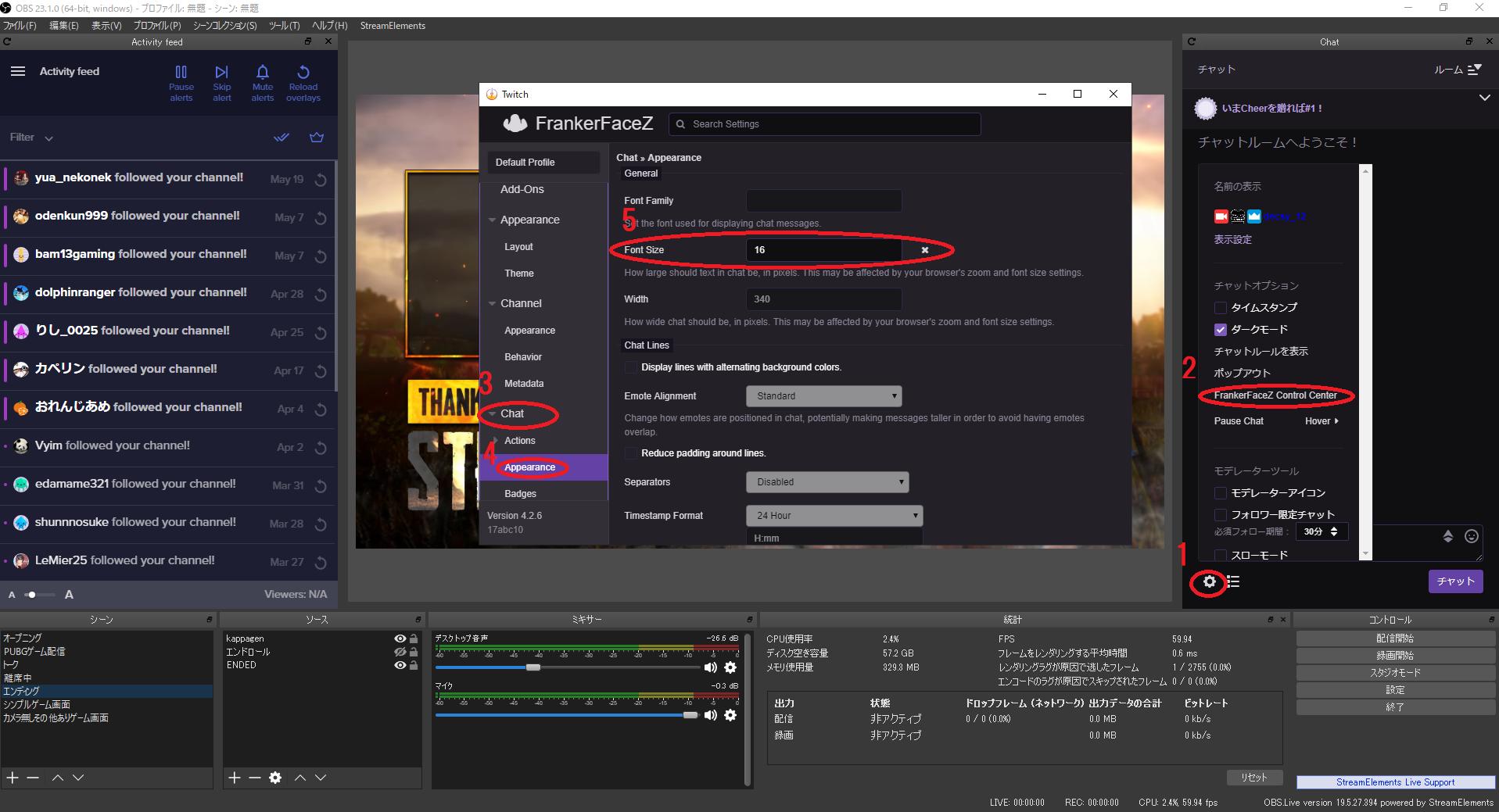Mute the マイク speaker icon
The image size is (1499, 812).
pyautogui.click(x=710, y=715)
